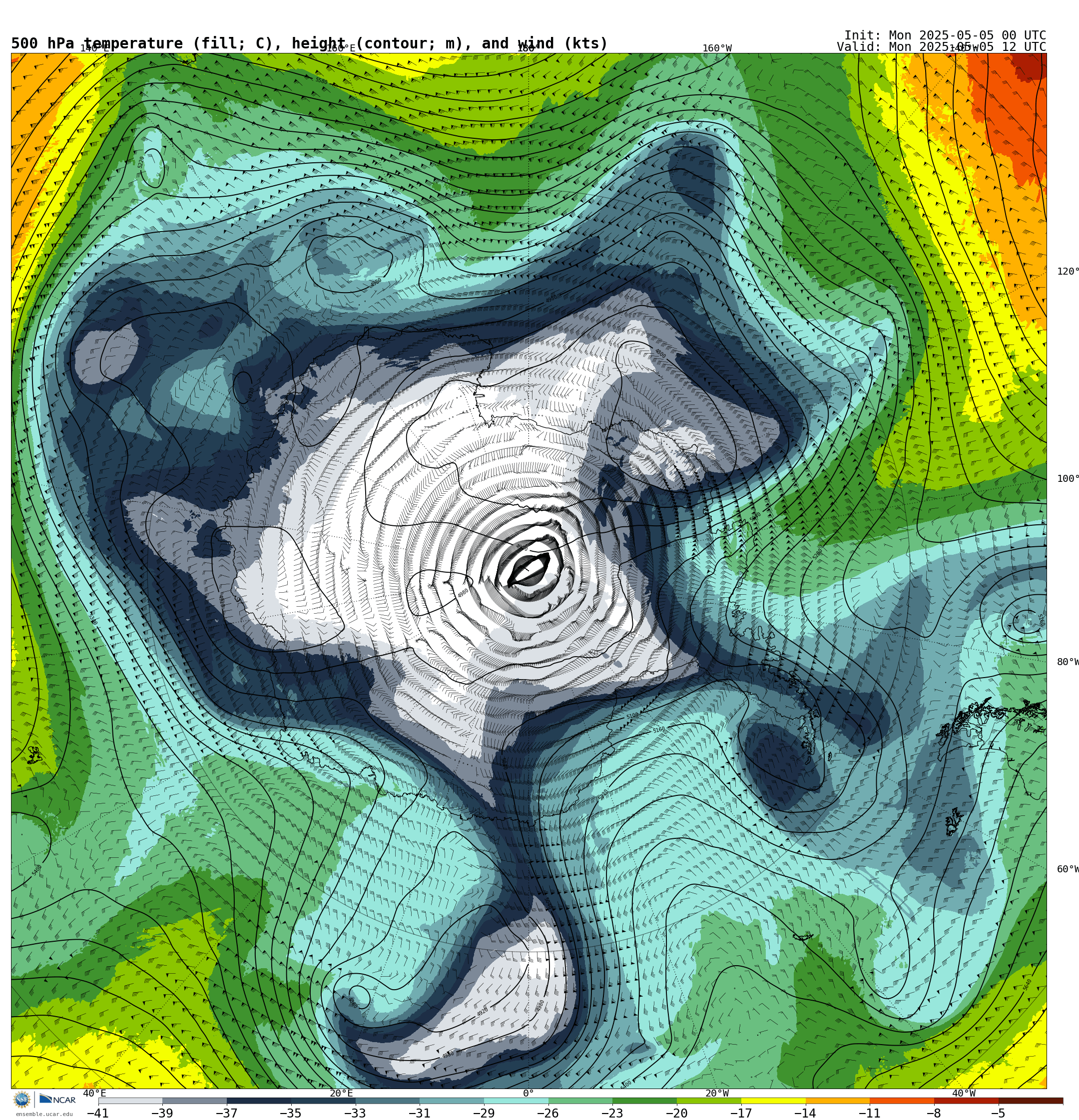Pick the light cyan colorbar swatch (−29 to −26)

517,1101
